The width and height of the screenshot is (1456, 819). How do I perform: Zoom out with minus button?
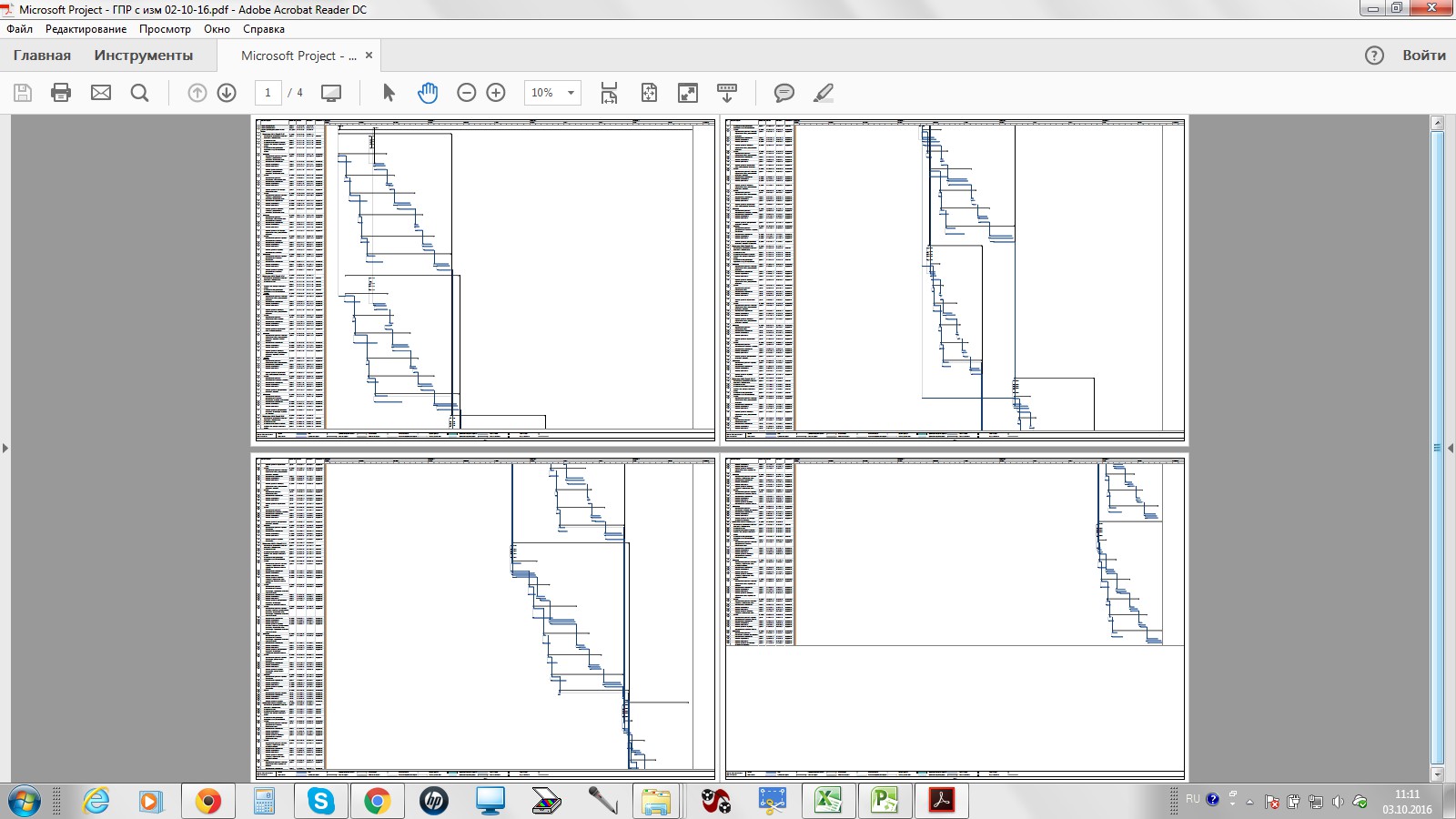[x=467, y=93]
